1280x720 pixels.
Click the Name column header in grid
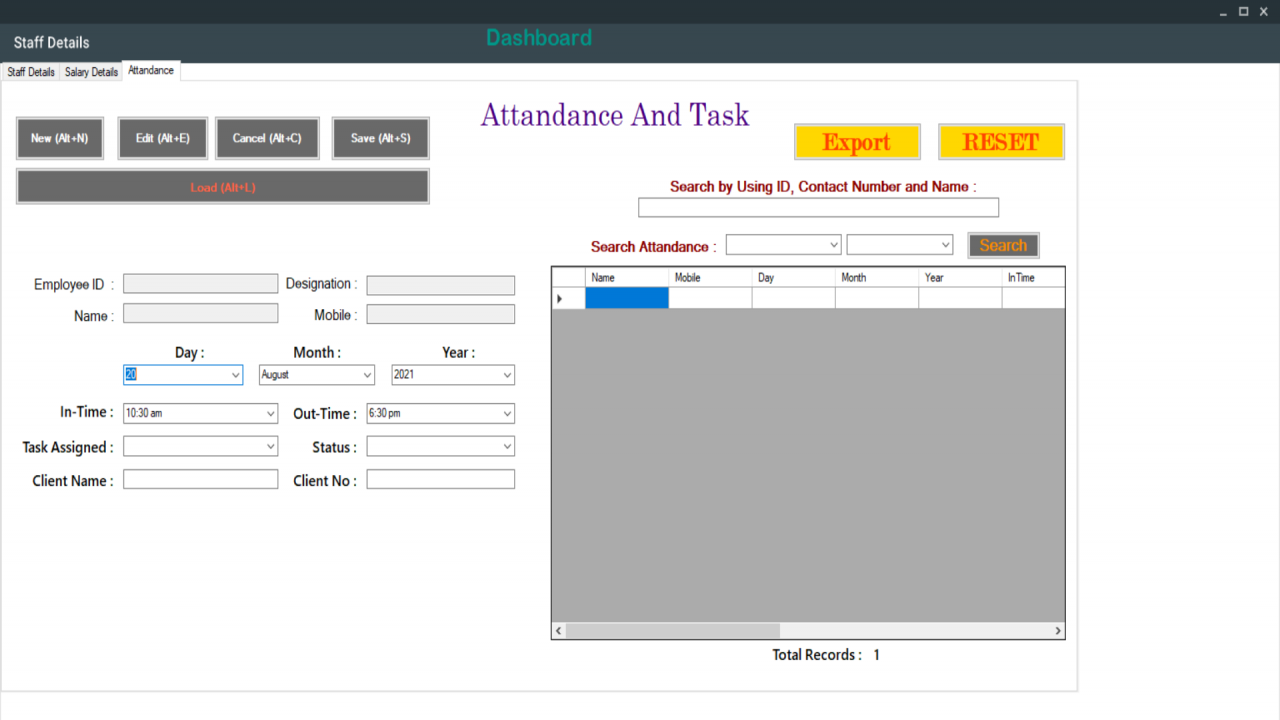coord(627,277)
